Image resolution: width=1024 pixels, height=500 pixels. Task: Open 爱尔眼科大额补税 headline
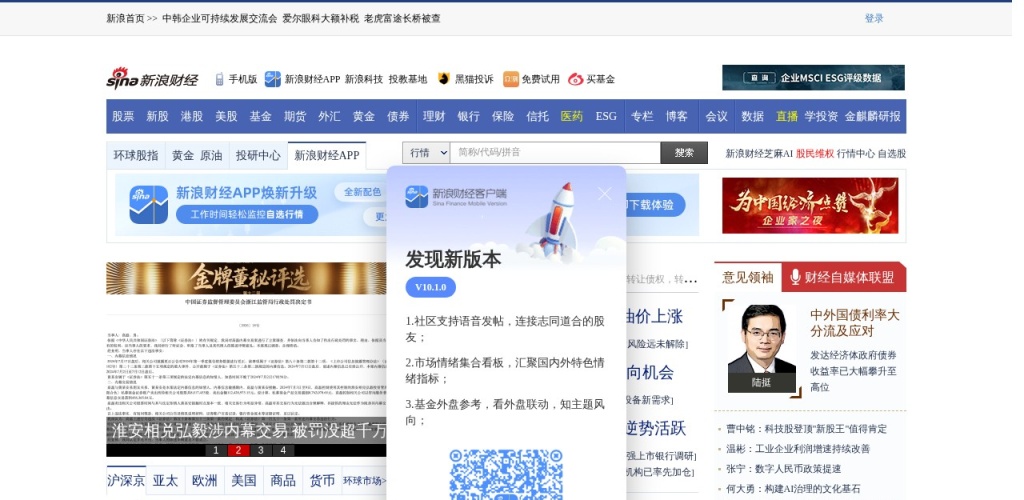[x=321, y=18]
